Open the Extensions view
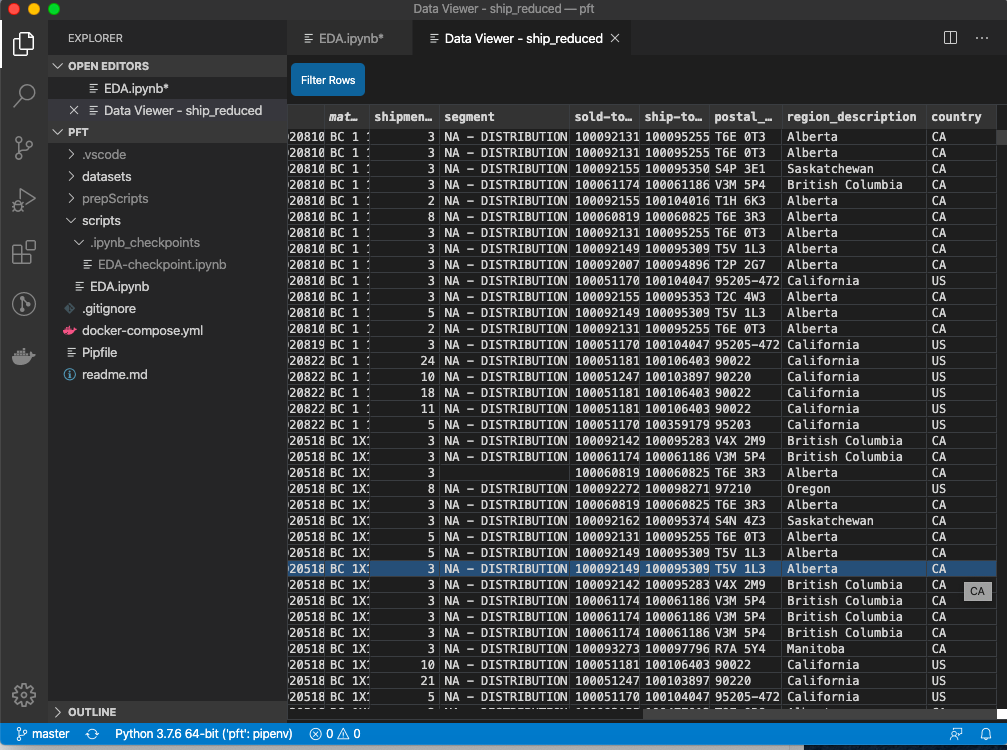 point(23,252)
